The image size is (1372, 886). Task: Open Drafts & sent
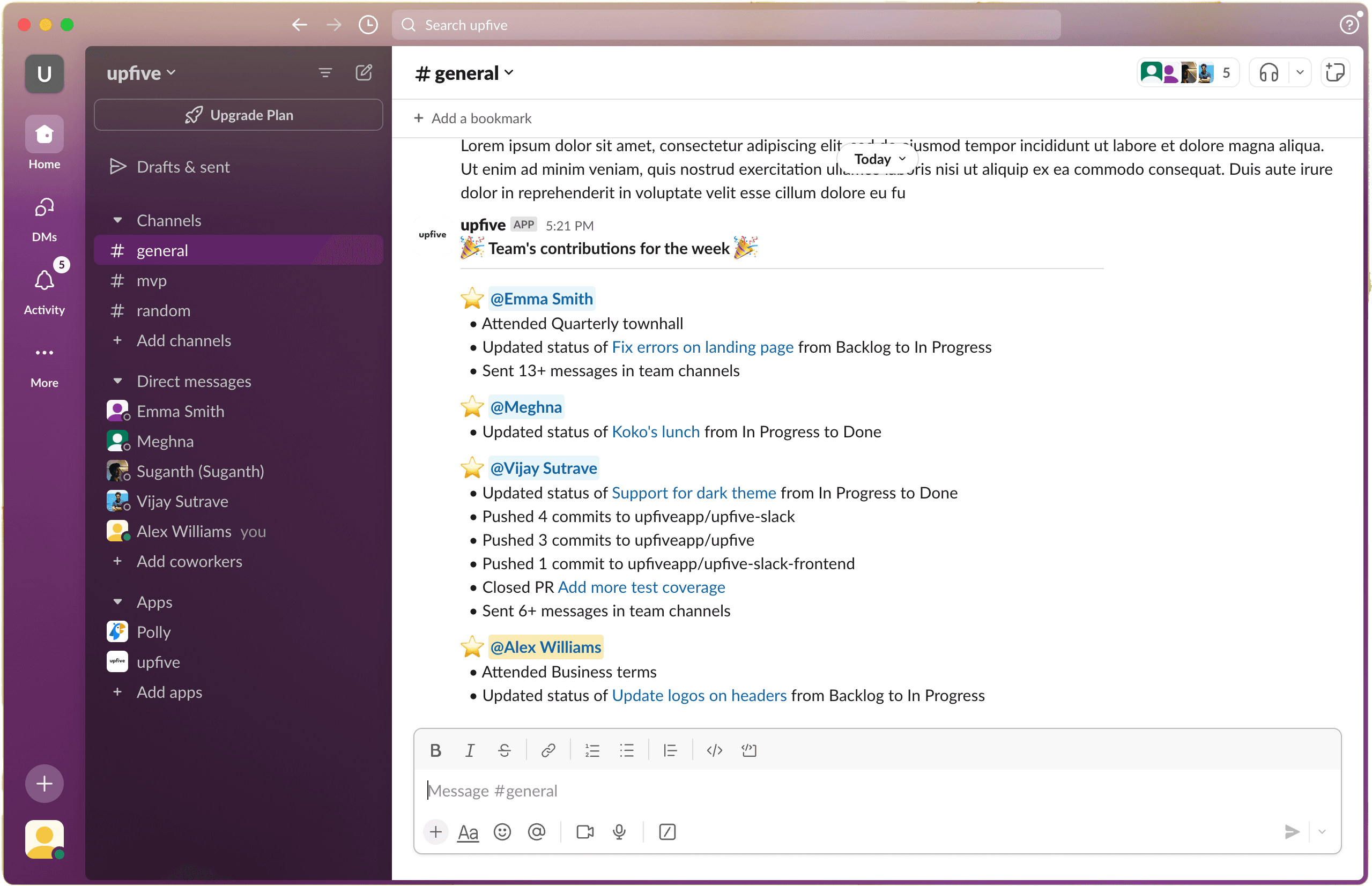pyautogui.click(x=238, y=167)
